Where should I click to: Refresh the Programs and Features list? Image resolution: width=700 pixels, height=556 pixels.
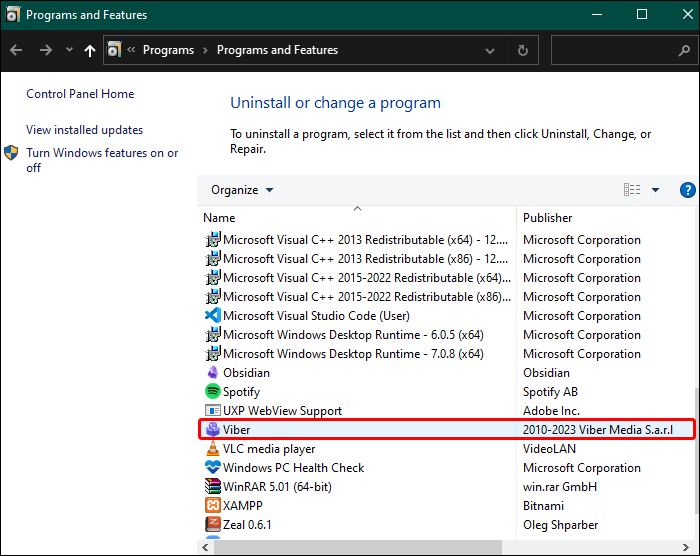522,50
